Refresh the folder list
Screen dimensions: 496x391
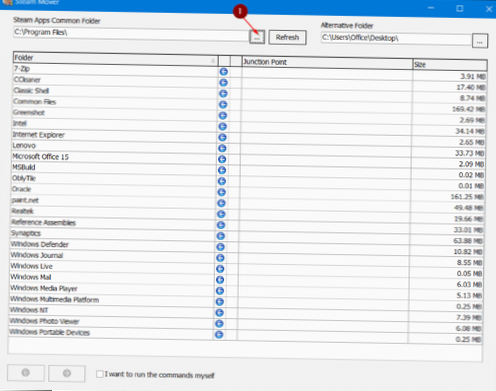coord(287,37)
